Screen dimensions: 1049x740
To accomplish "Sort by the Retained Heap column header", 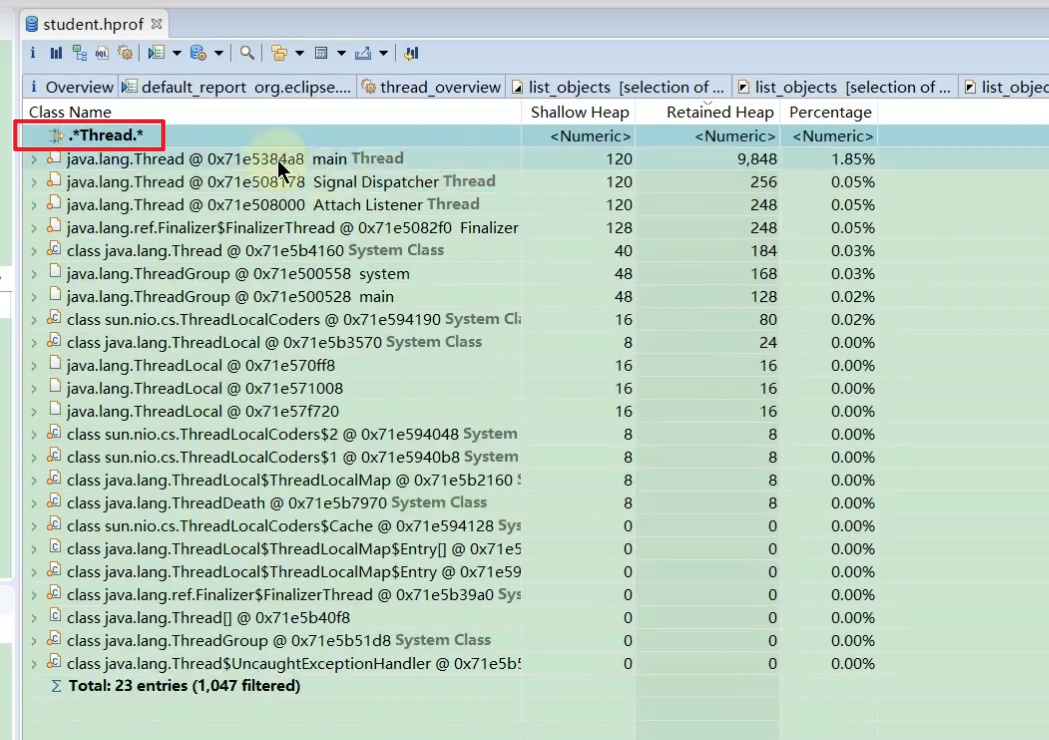I will click(x=708, y=112).
